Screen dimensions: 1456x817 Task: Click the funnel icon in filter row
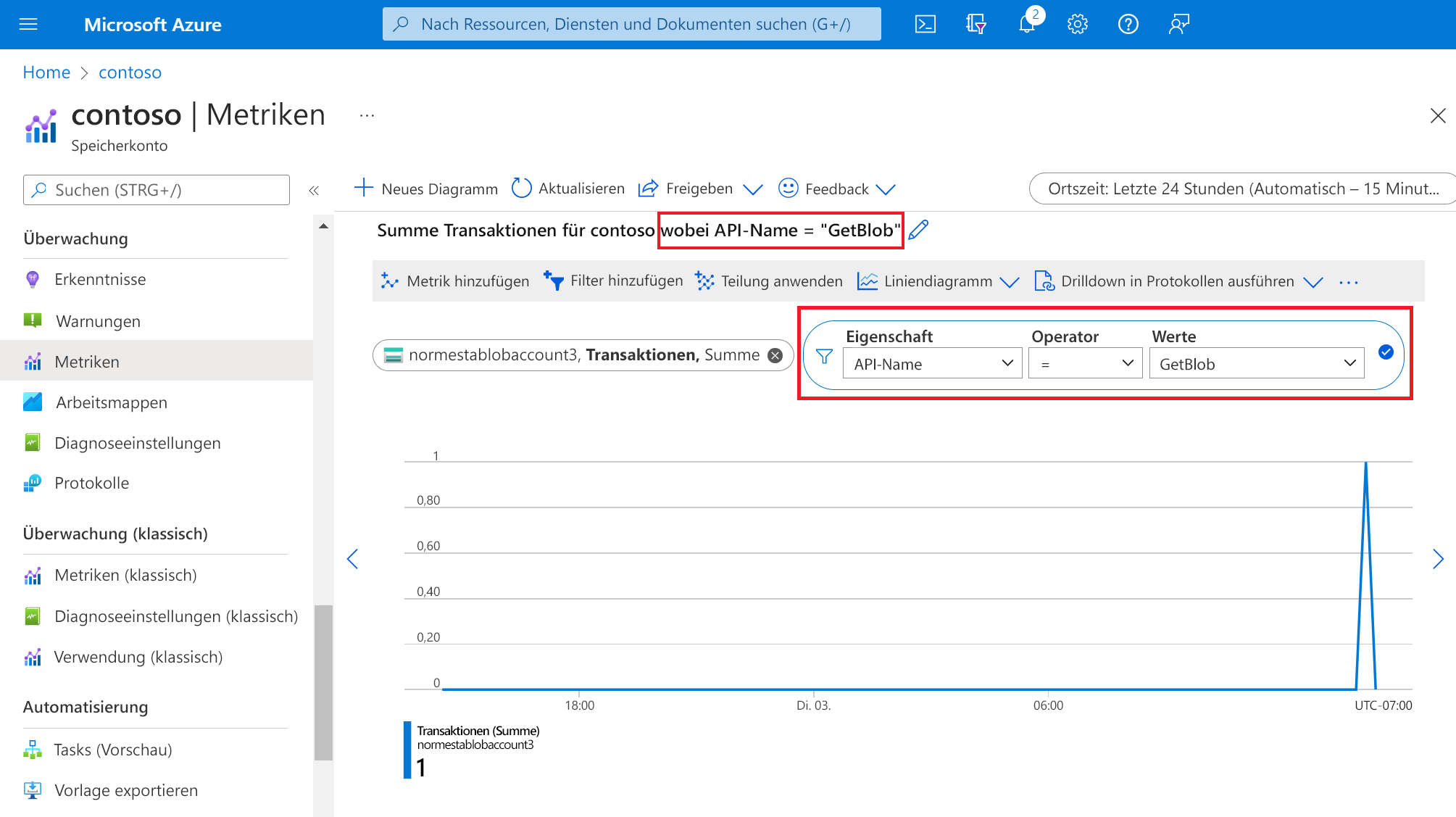point(824,356)
